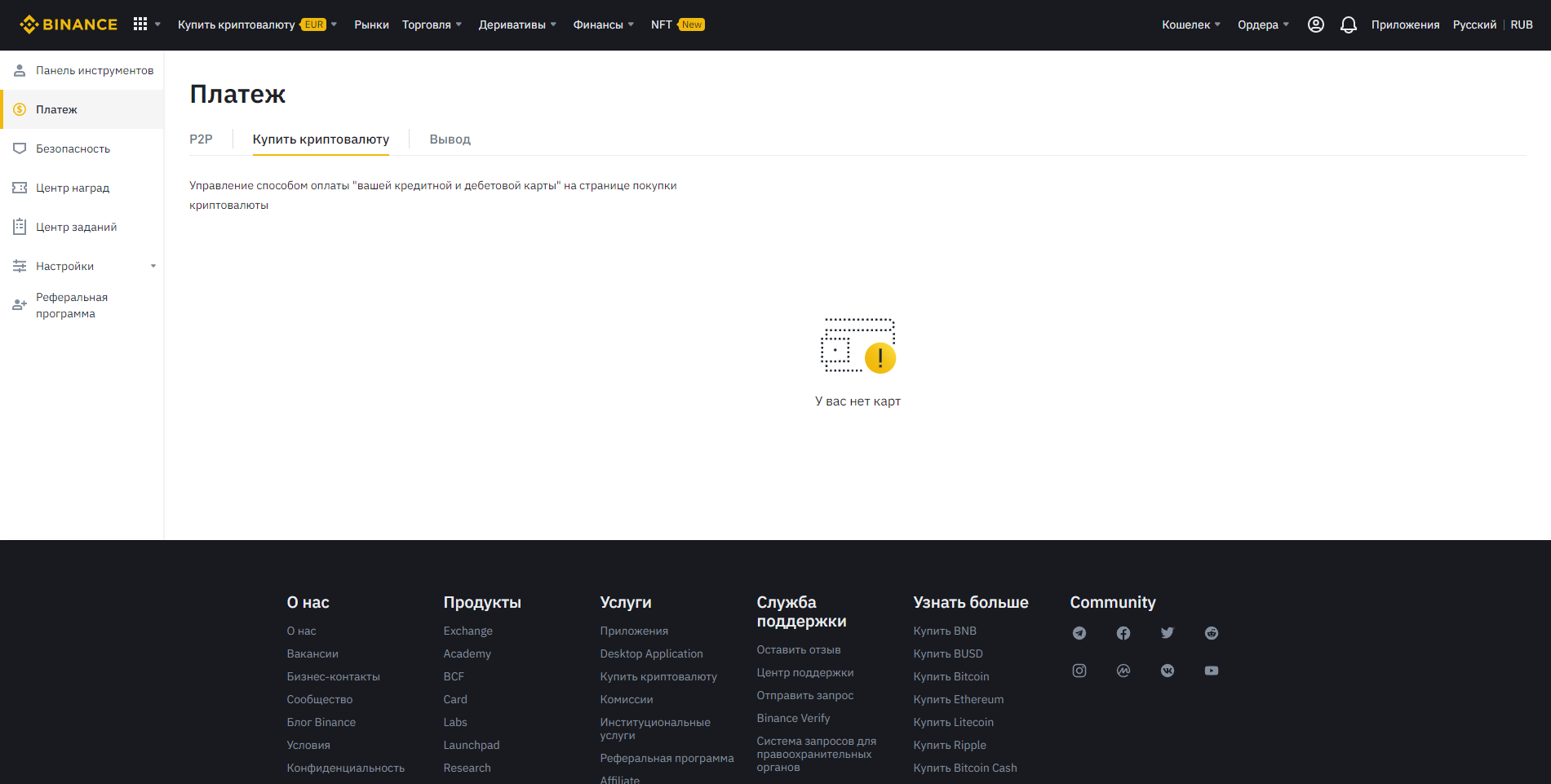Viewport: 1551px width, 784px height.
Task: Click the Платеж dollar coin icon
Action: tap(20, 109)
